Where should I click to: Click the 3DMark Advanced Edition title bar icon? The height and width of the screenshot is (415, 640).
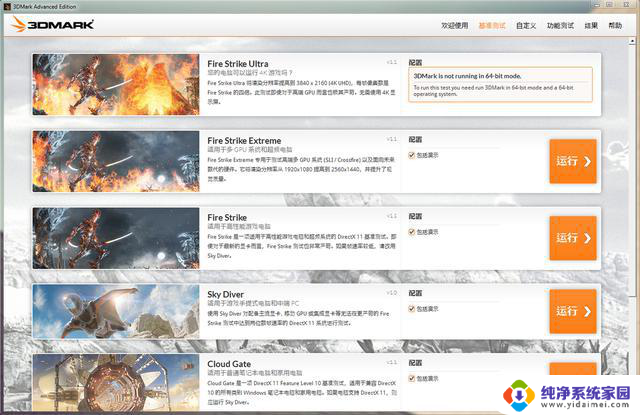pos(7,7)
